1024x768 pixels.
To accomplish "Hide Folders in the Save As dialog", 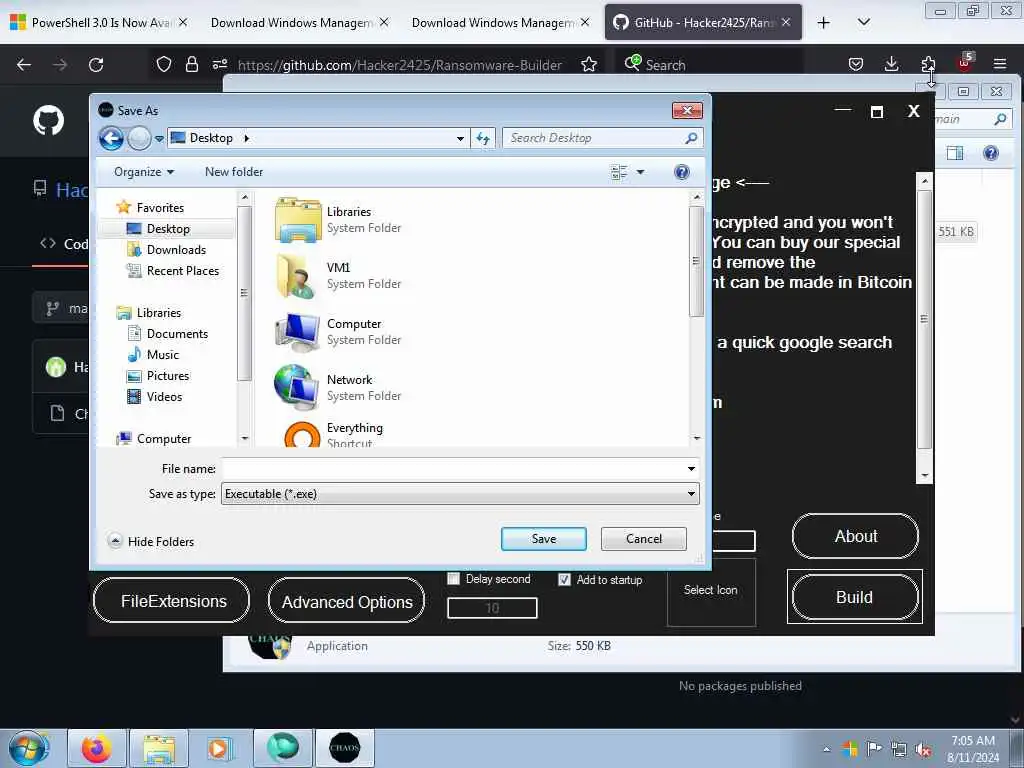I will click(152, 541).
